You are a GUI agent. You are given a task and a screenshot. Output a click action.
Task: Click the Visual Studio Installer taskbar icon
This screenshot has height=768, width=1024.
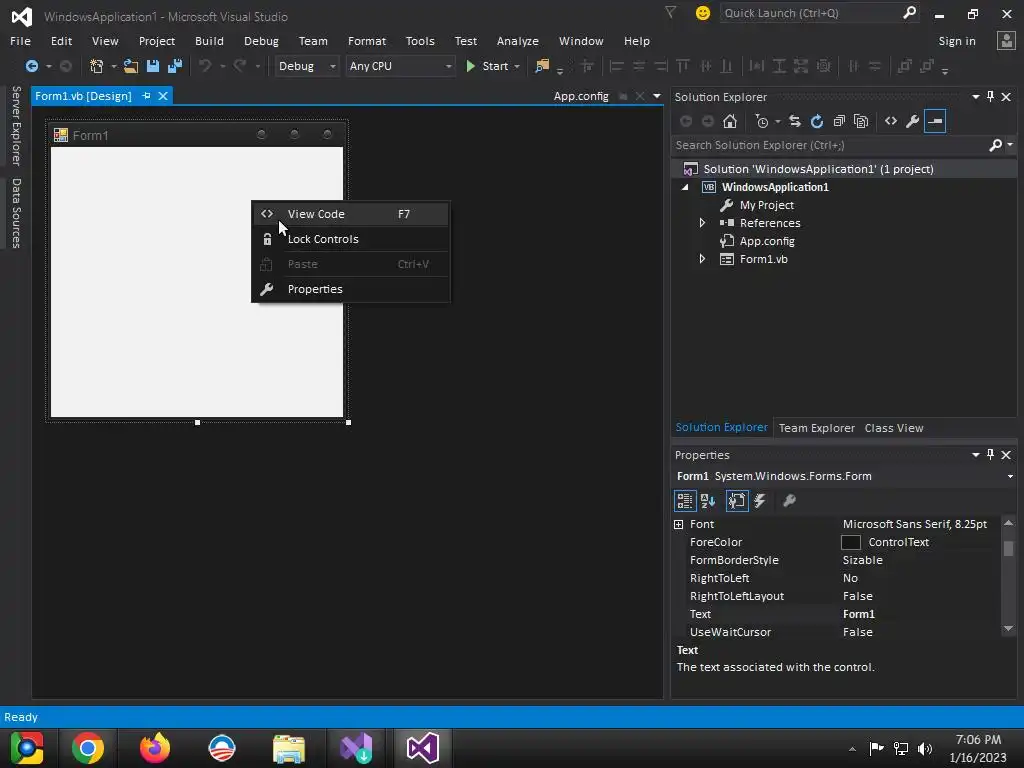(x=356, y=748)
